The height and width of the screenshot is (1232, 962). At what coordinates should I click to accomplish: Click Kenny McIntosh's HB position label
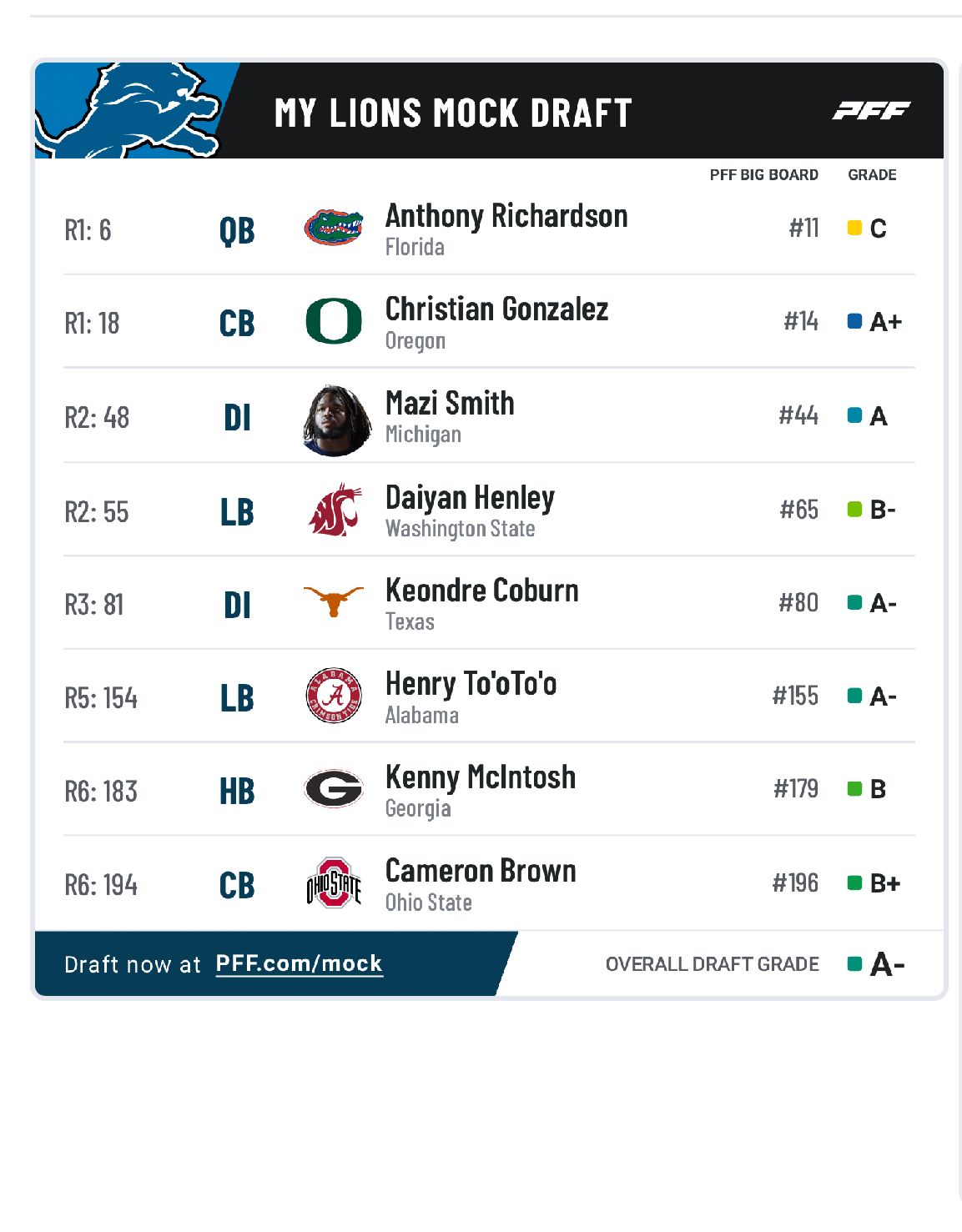(x=237, y=791)
